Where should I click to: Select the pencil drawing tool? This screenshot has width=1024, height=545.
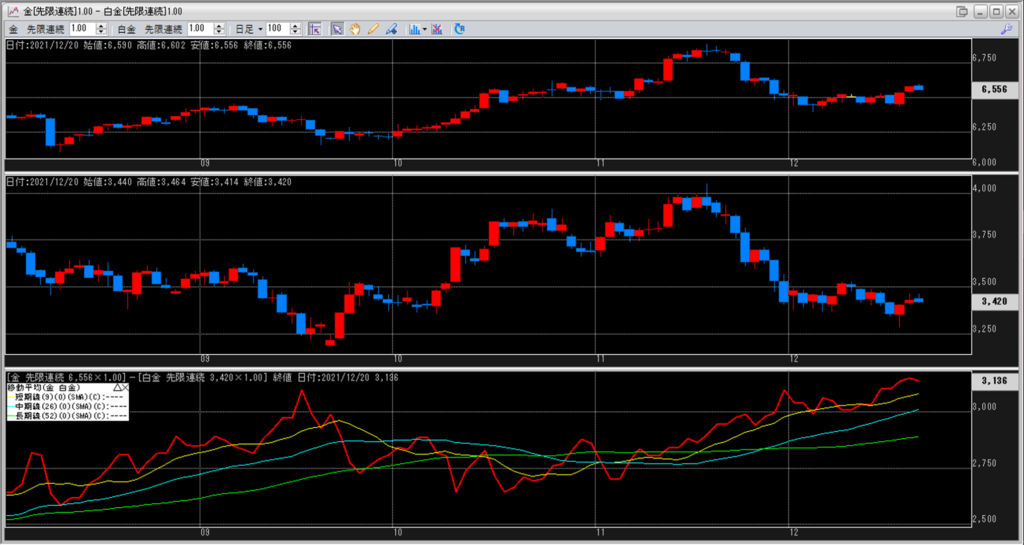tap(373, 29)
